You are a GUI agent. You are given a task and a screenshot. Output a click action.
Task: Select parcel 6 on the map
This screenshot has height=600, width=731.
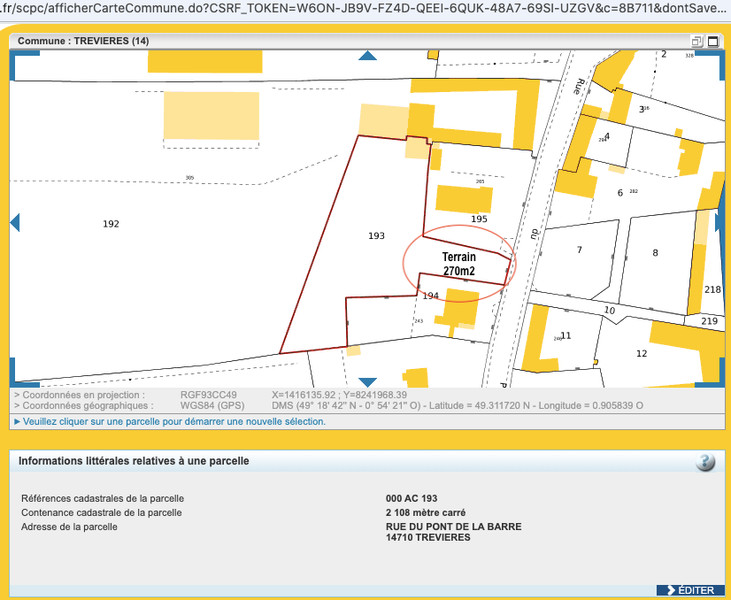(x=620, y=193)
